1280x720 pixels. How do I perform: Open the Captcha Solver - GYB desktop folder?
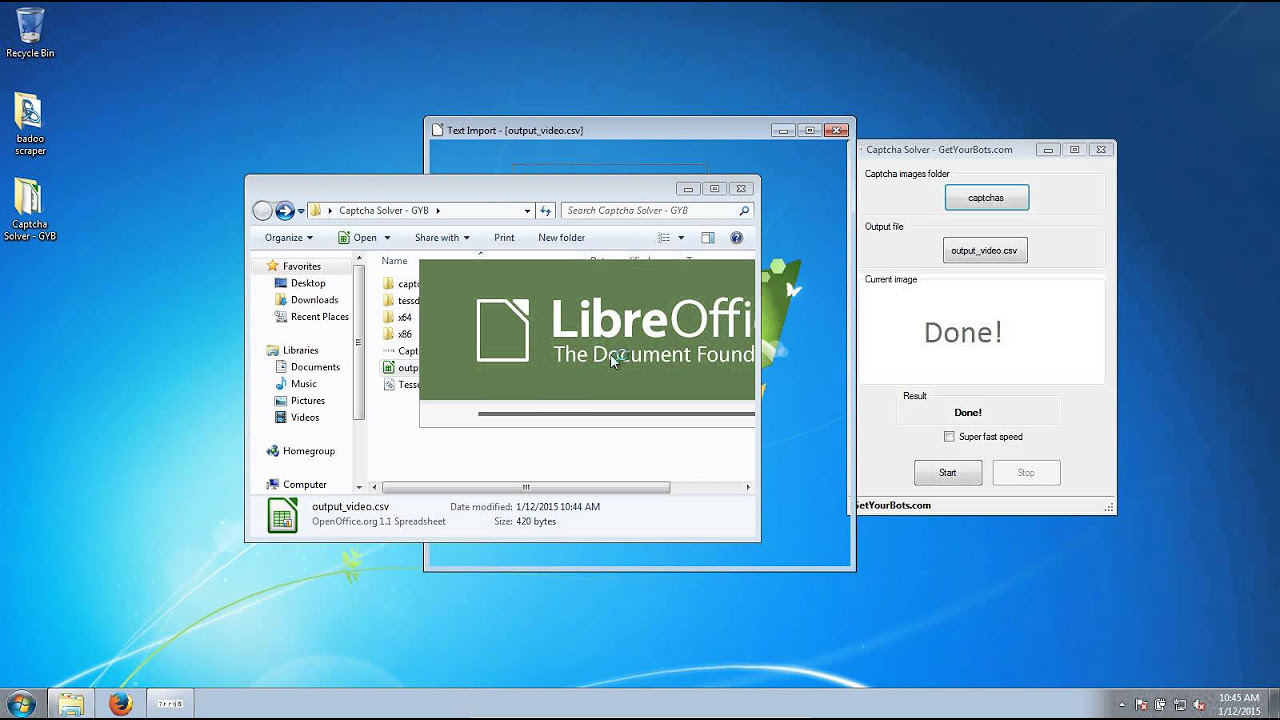[x=30, y=210]
